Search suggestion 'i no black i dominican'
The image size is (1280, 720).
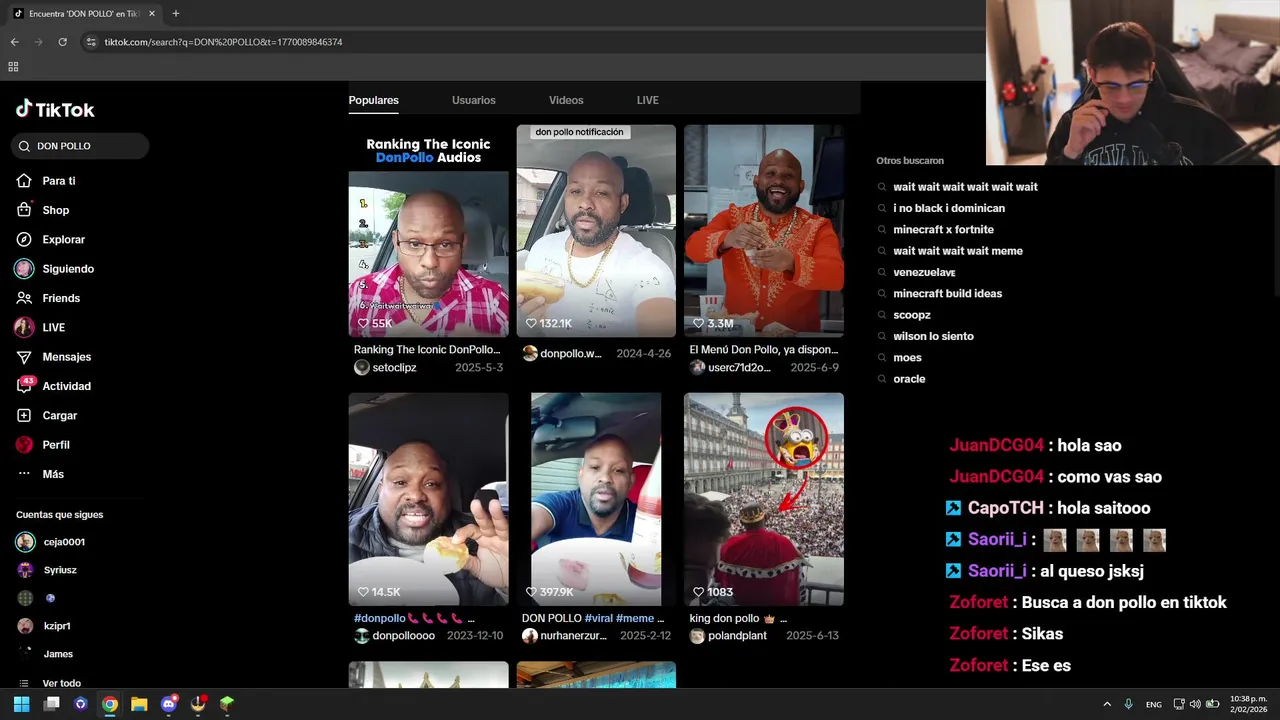coord(949,208)
